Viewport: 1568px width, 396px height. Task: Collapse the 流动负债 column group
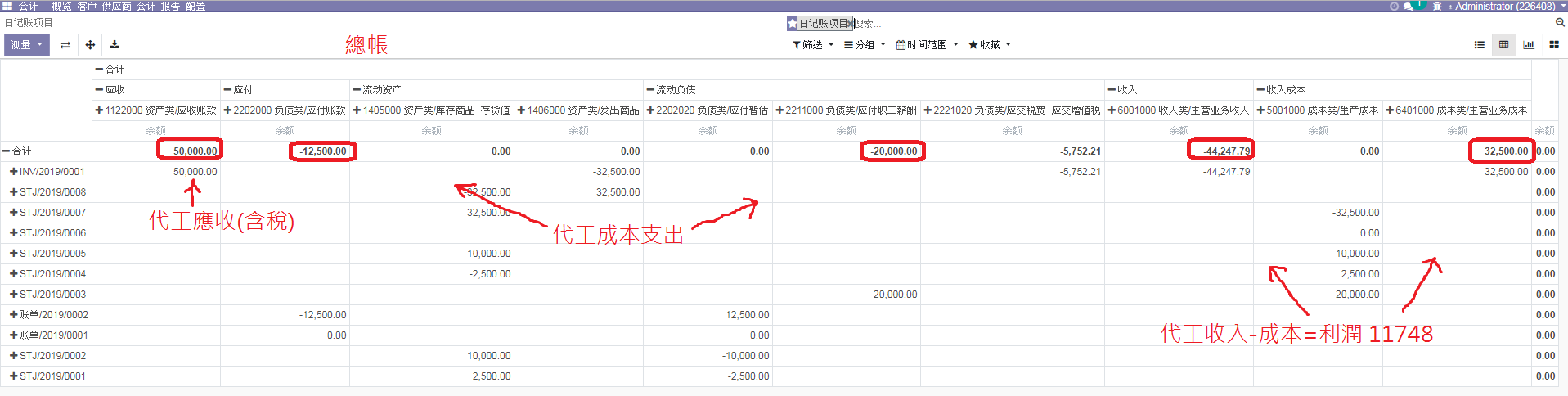[x=671, y=90]
